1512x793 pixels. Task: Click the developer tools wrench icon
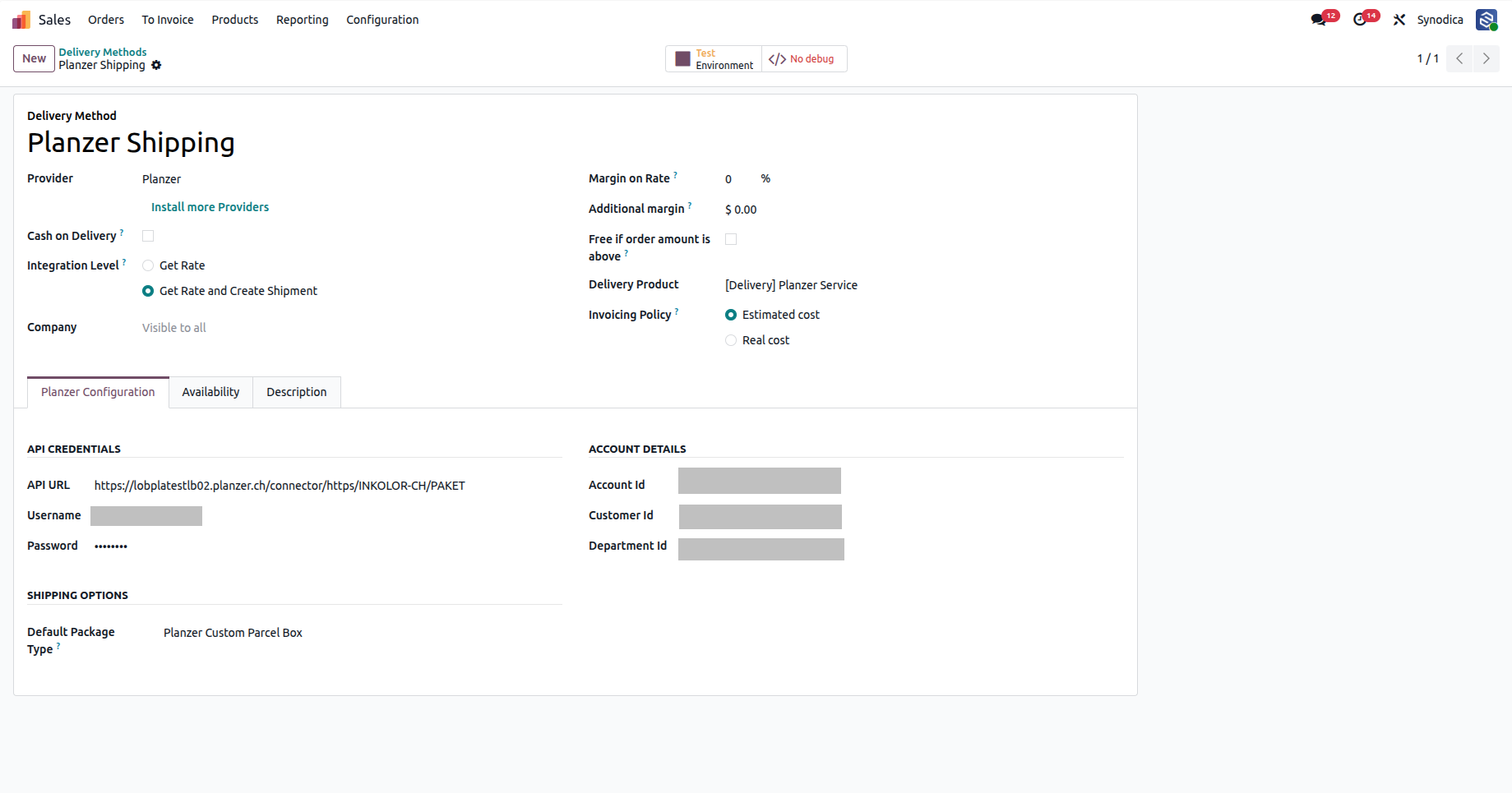coord(1399,20)
